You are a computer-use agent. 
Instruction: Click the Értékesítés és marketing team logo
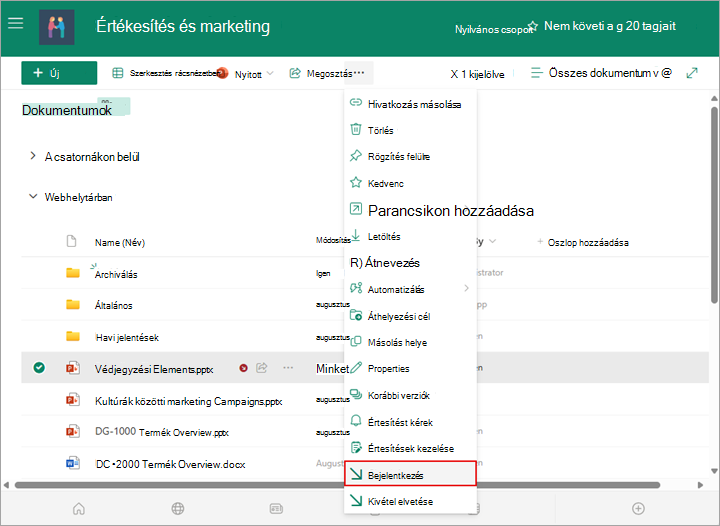(56, 28)
